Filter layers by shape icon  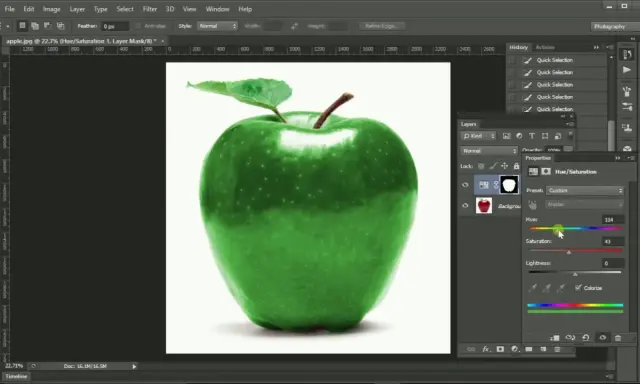pos(544,136)
